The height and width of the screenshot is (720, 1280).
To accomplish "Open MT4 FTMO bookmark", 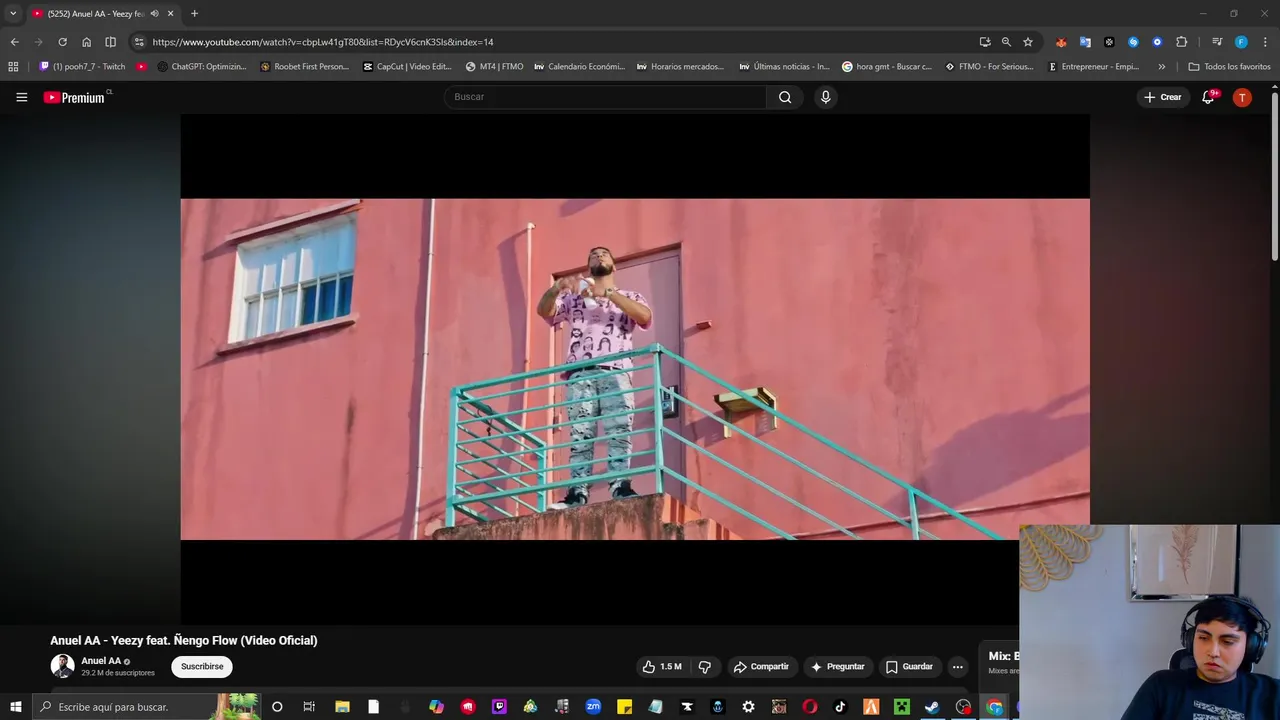I will (x=494, y=67).
